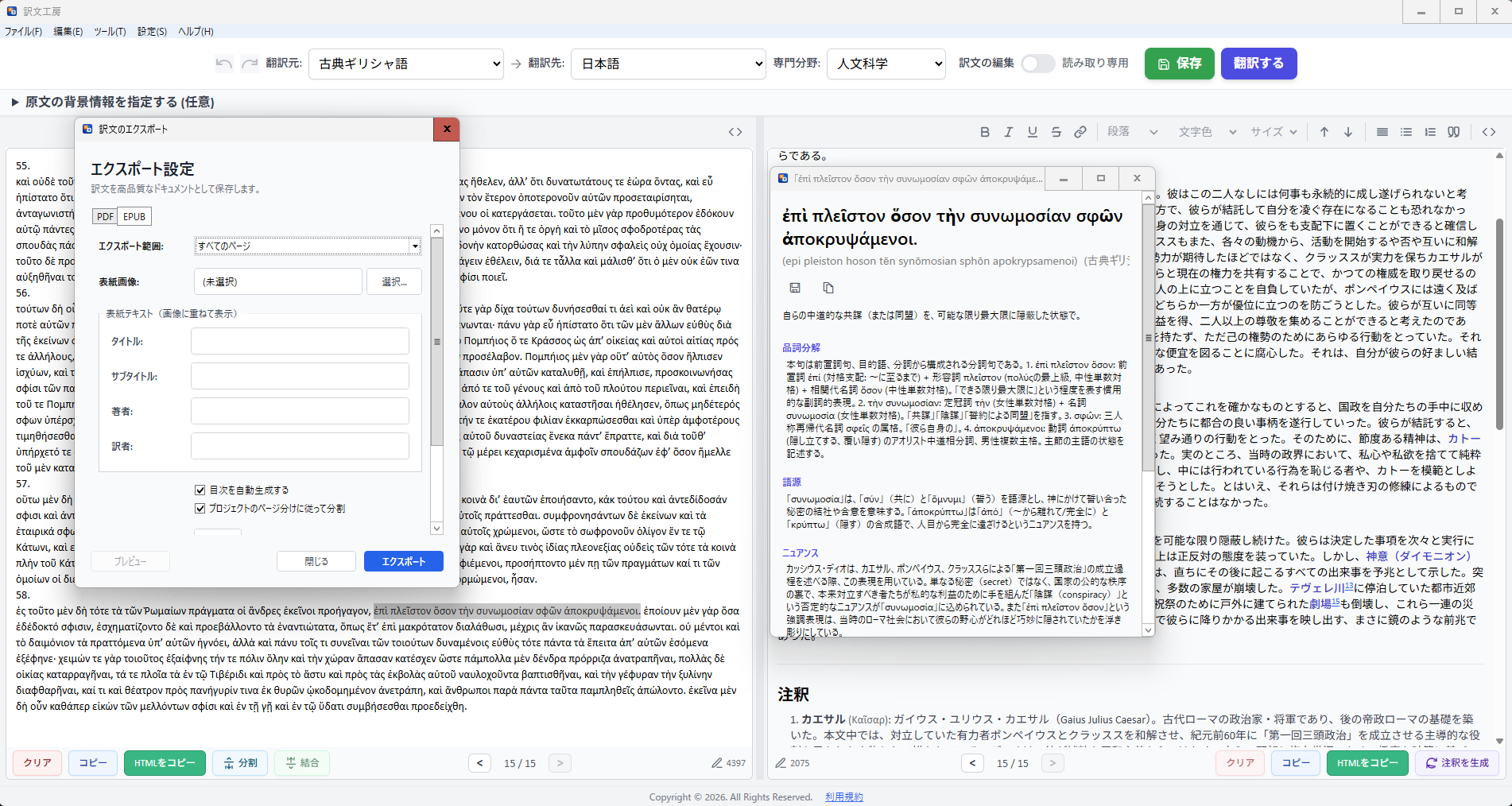Switch to the PDF tab
The image size is (1512, 806).
[x=105, y=216]
